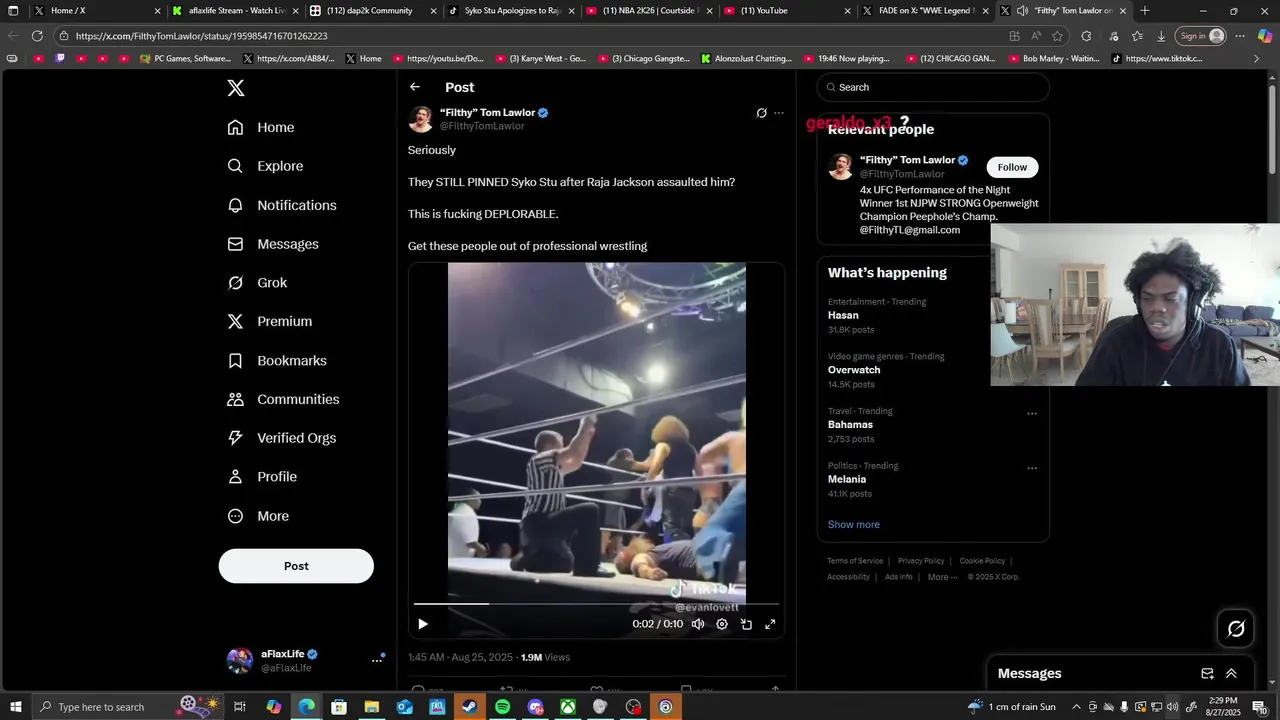Follow "Filthy" Tom Lawlor
Screen dimensions: 1280x720
1012,167
